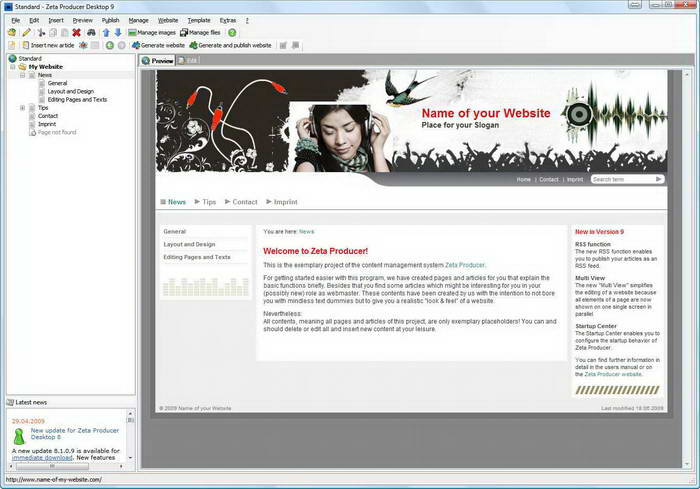
Task: Click the open project icon in the toolbar
Action: (12, 33)
